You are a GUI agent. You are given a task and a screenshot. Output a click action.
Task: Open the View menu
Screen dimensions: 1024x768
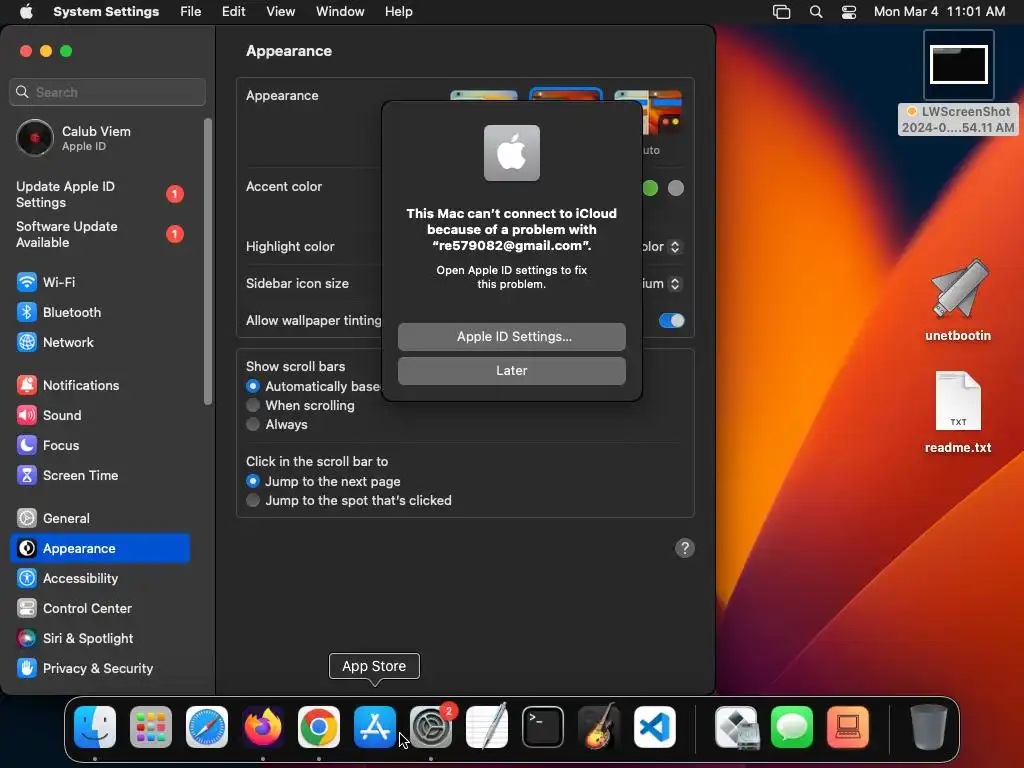click(x=281, y=12)
